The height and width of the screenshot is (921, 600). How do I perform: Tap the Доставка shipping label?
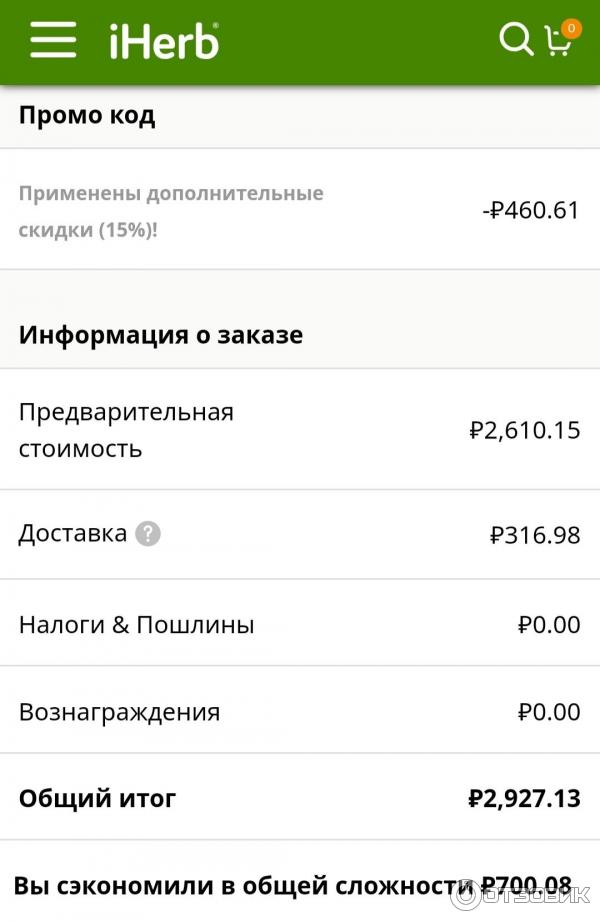pos(73,533)
